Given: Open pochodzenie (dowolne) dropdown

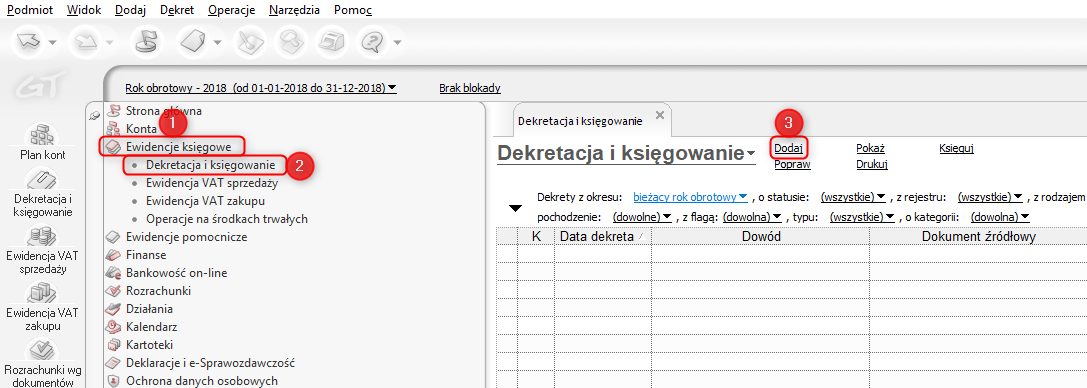Looking at the screenshot, I should 642,217.
